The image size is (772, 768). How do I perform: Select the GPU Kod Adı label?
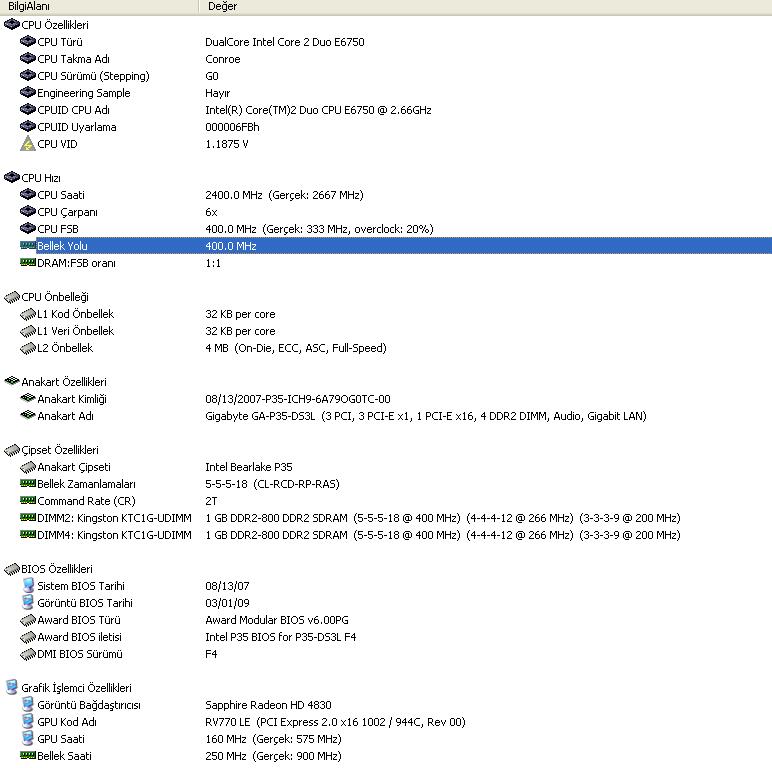pyautogui.click(x=66, y=722)
